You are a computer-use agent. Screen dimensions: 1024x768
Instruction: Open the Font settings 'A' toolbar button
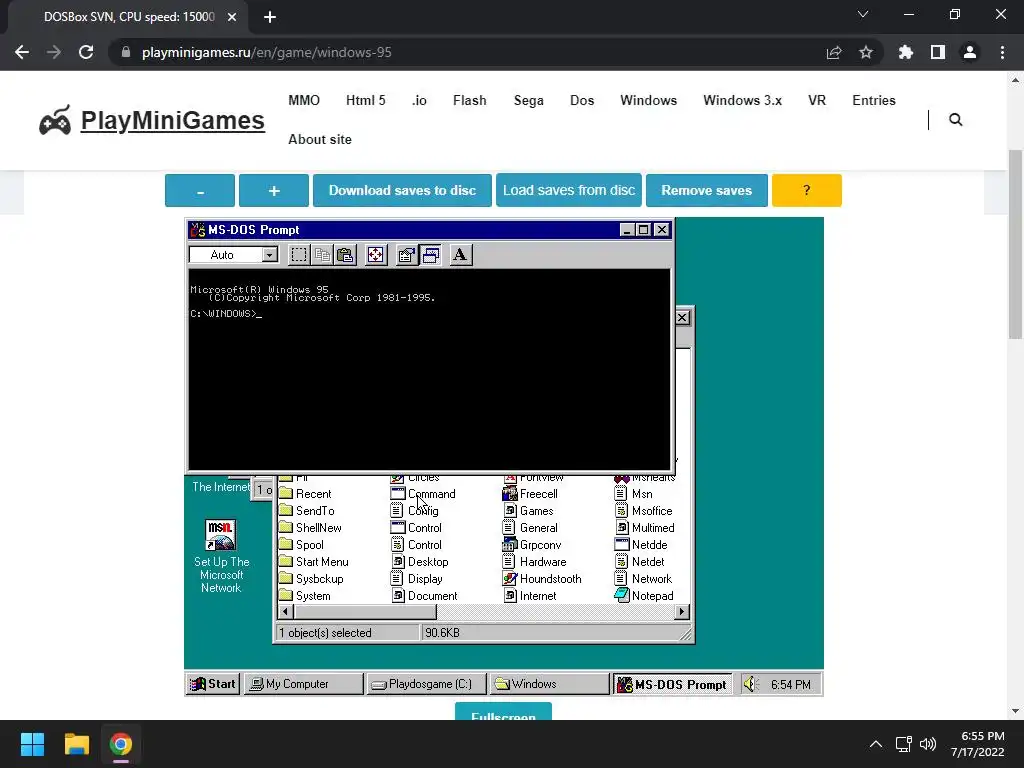point(460,255)
